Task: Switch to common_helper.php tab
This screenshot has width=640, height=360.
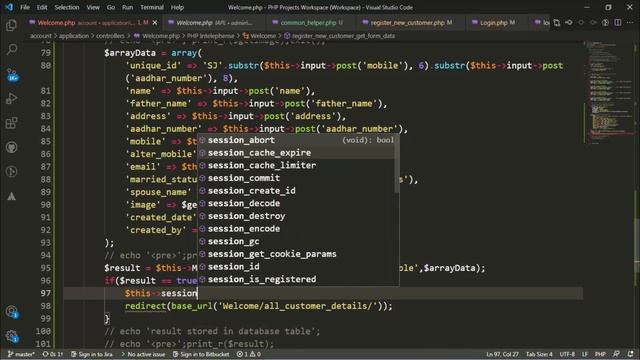Action: click(x=312, y=23)
